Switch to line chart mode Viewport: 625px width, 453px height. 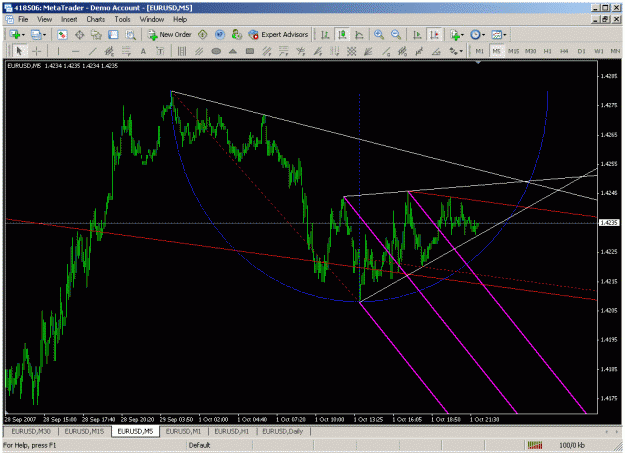[359, 35]
